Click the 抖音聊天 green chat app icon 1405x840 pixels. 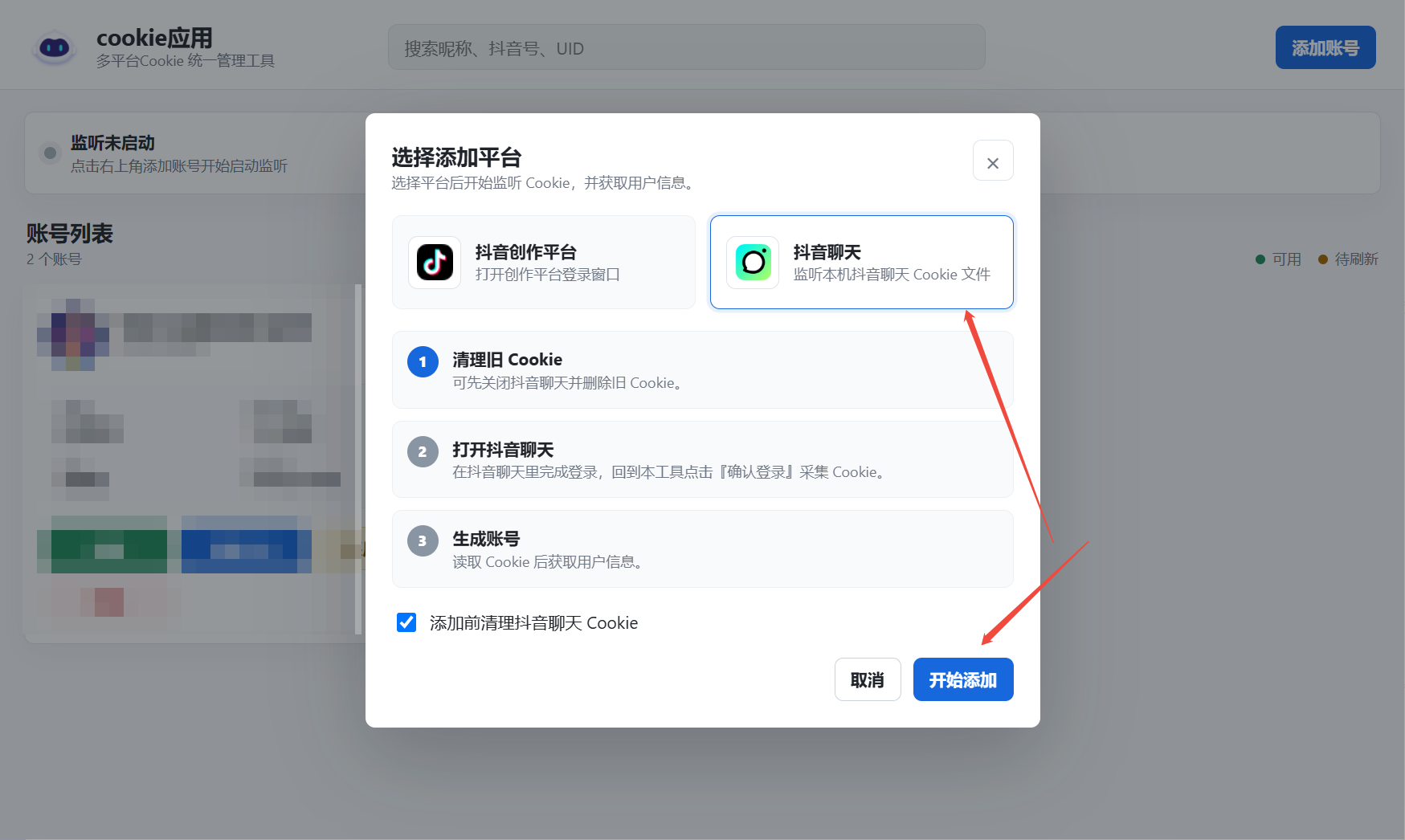[x=753, y=263]
